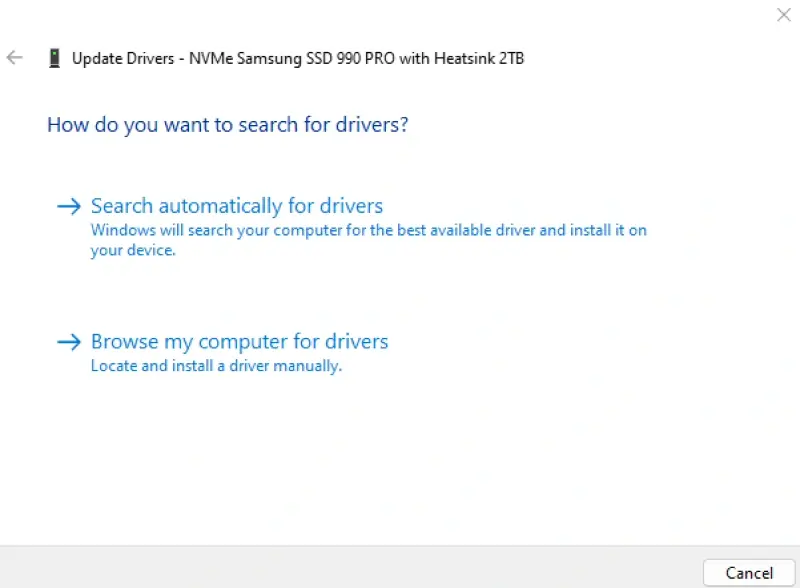Select Browse my computer for drivers option
Image resolution: width=800 pixels, height=588 pixels.
coord(239,342)
